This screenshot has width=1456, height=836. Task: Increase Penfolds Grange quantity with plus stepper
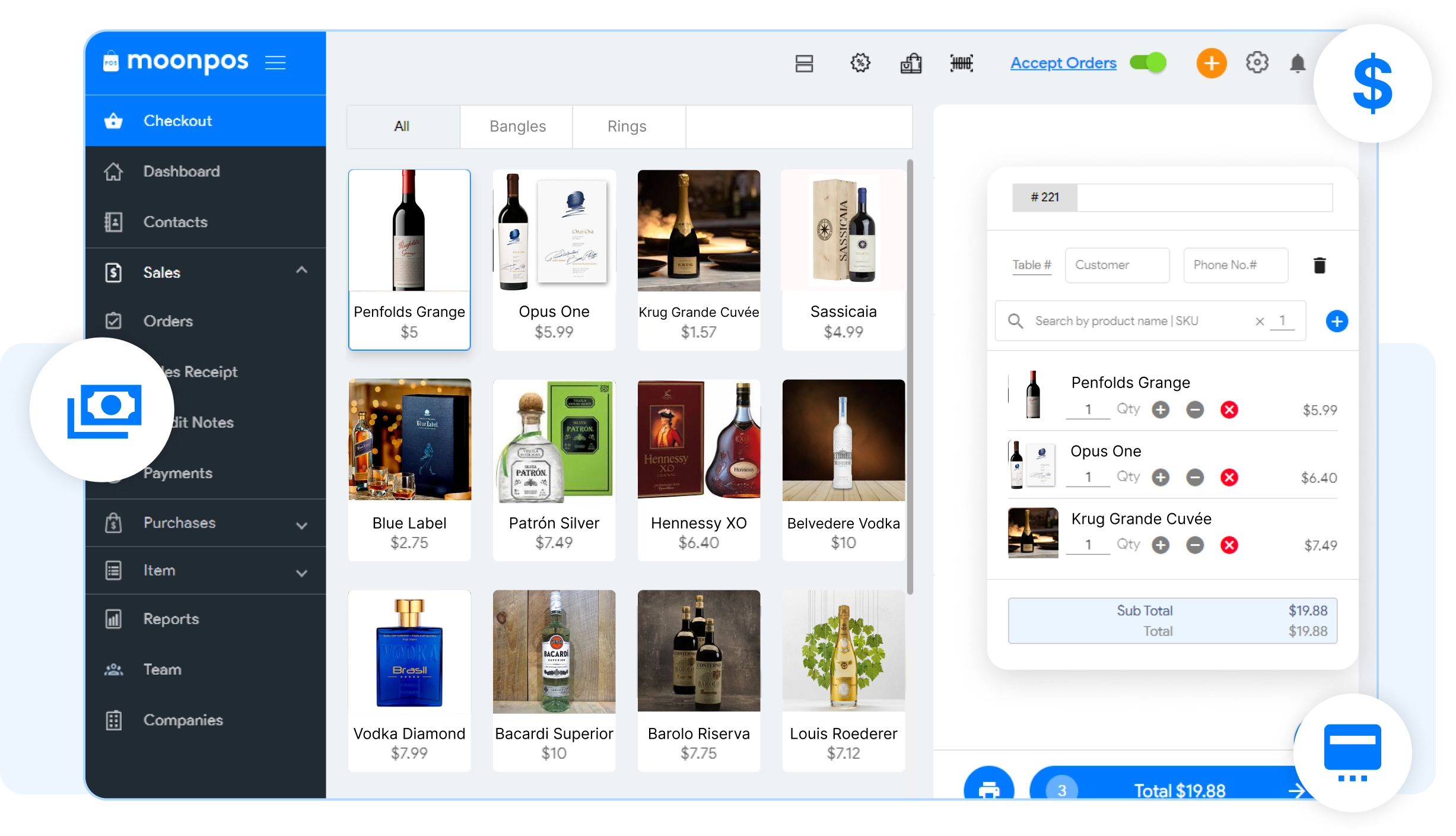(1161, 409)
